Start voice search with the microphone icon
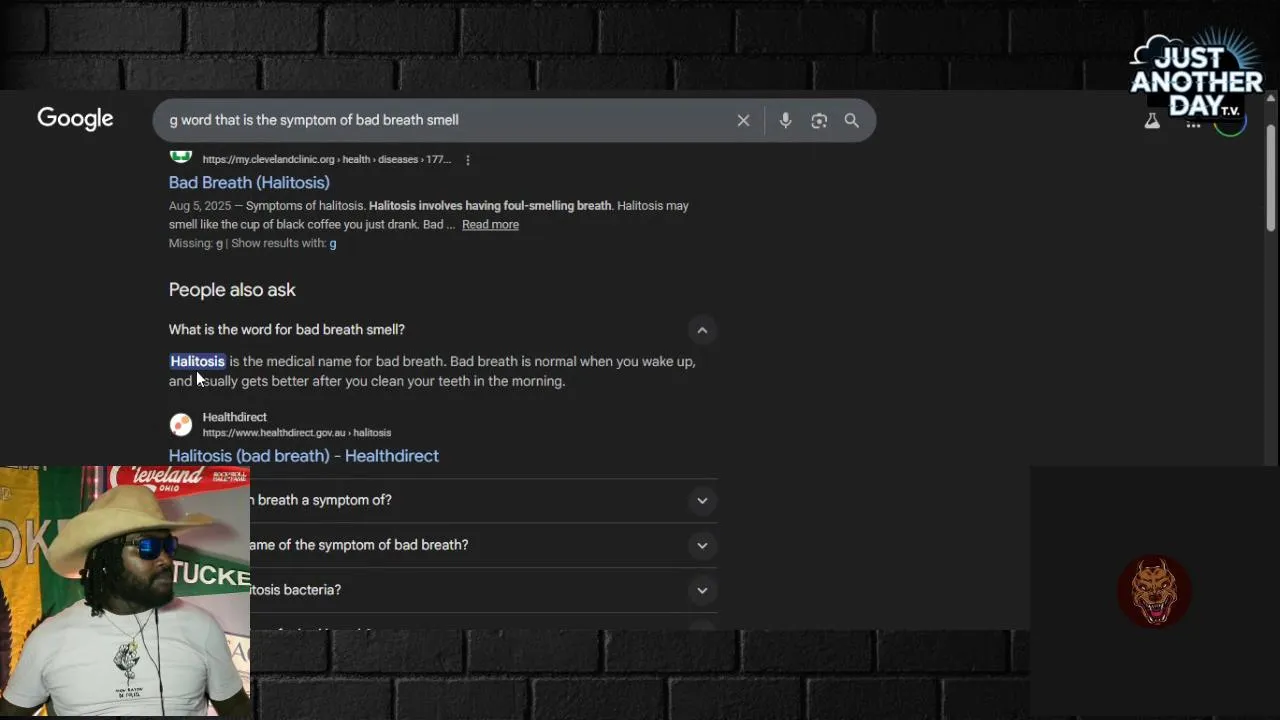The height and width of the screenshot is (720, 1280). pos(785,120)
